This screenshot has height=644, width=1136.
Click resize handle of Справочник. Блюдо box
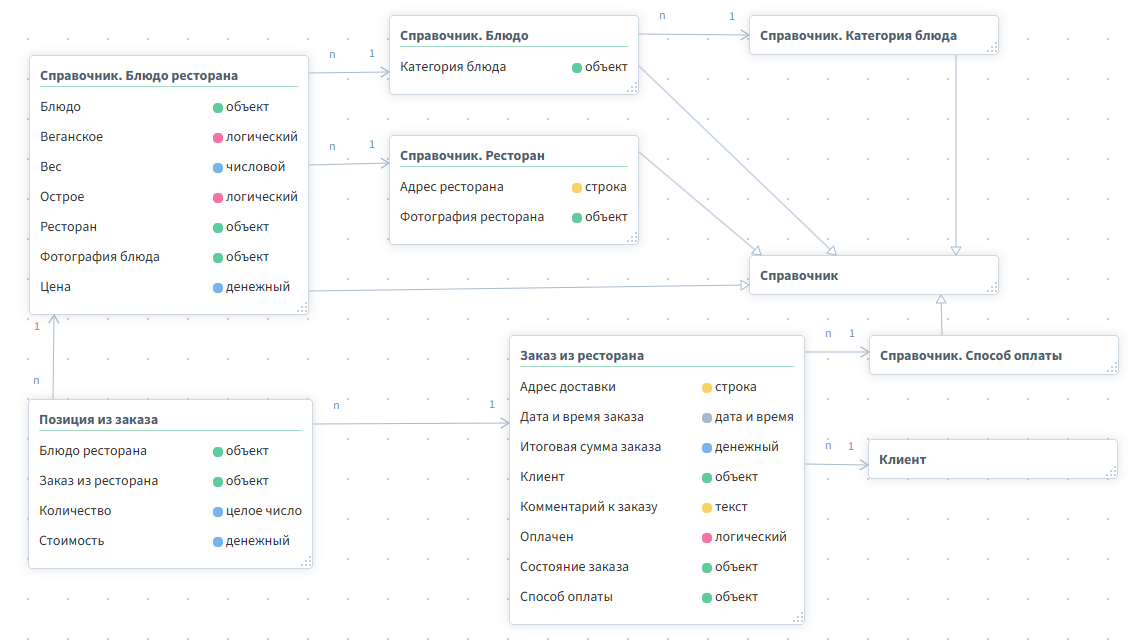pyautogui.click(x=632, y=88)
